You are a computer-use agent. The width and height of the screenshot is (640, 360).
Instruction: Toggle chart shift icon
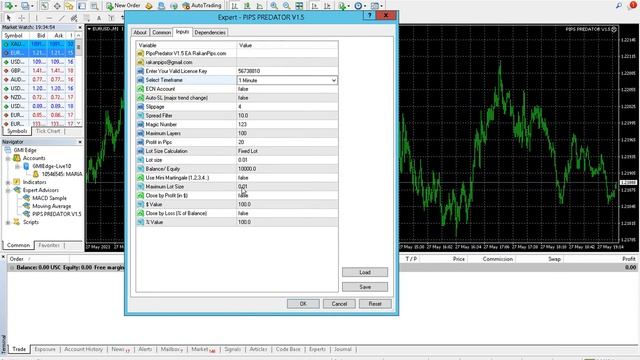coord(327,6)
